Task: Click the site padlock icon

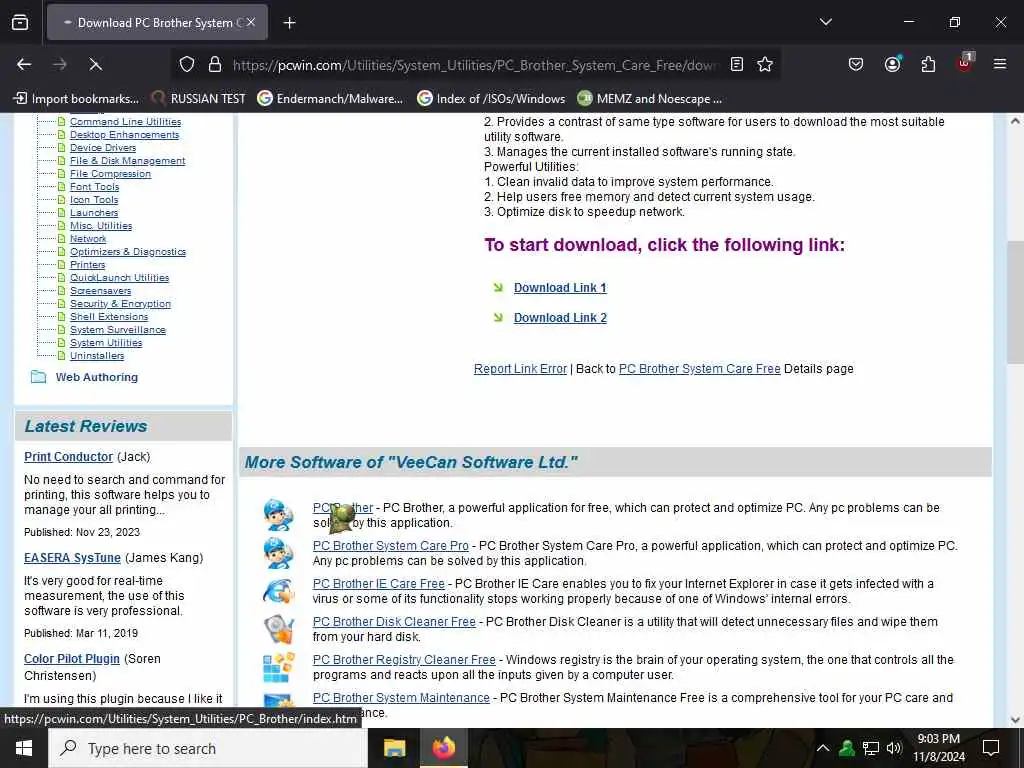Action: (215, 64)
